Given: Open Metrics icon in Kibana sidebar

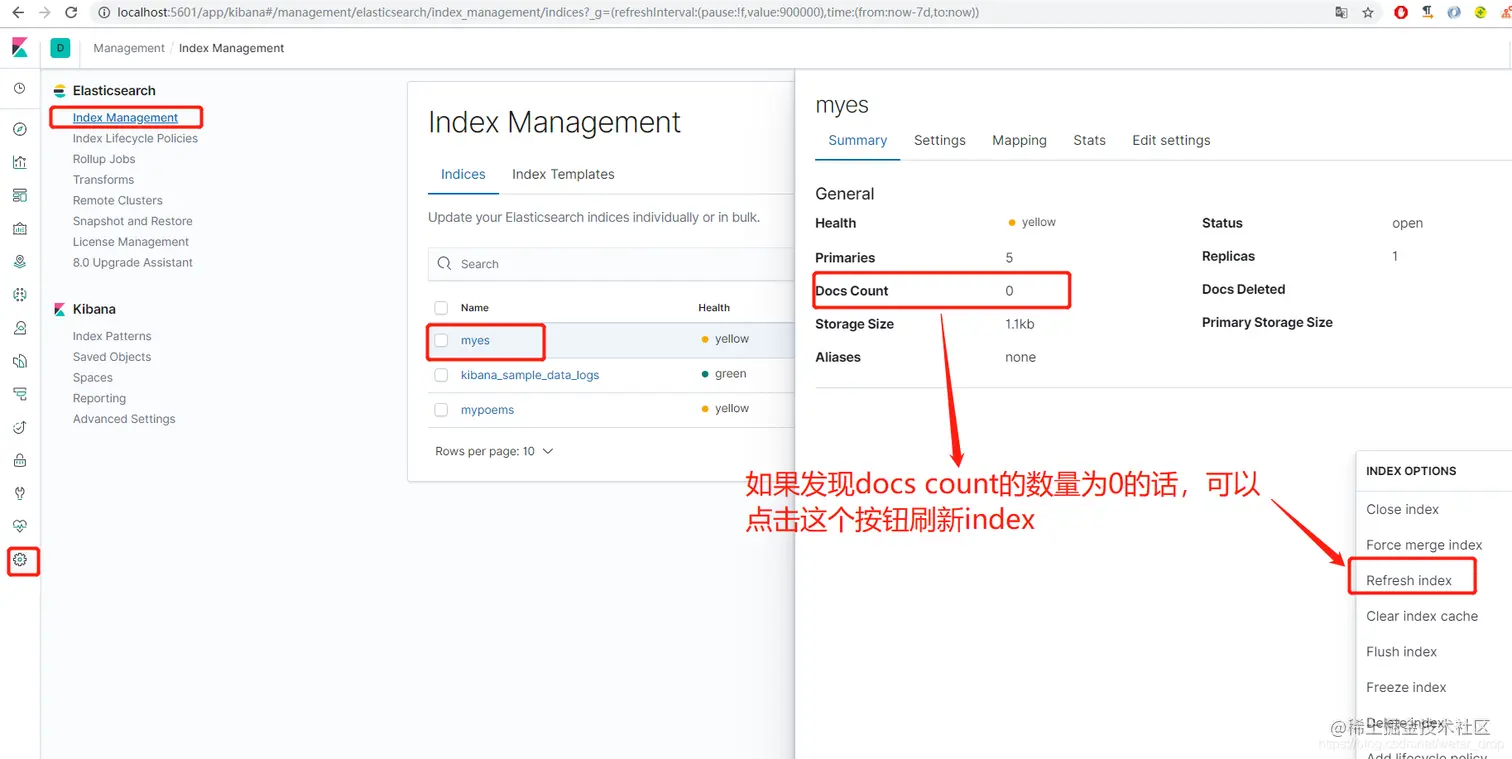Looking at the screenshot, I should pos(19,328).
